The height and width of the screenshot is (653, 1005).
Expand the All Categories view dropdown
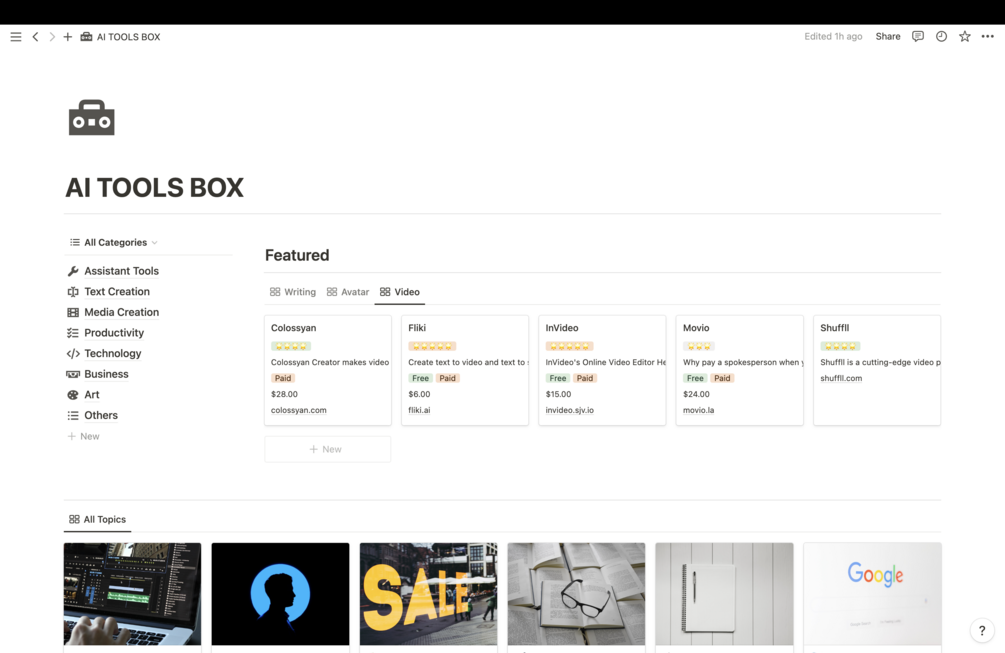click(113, 242)
